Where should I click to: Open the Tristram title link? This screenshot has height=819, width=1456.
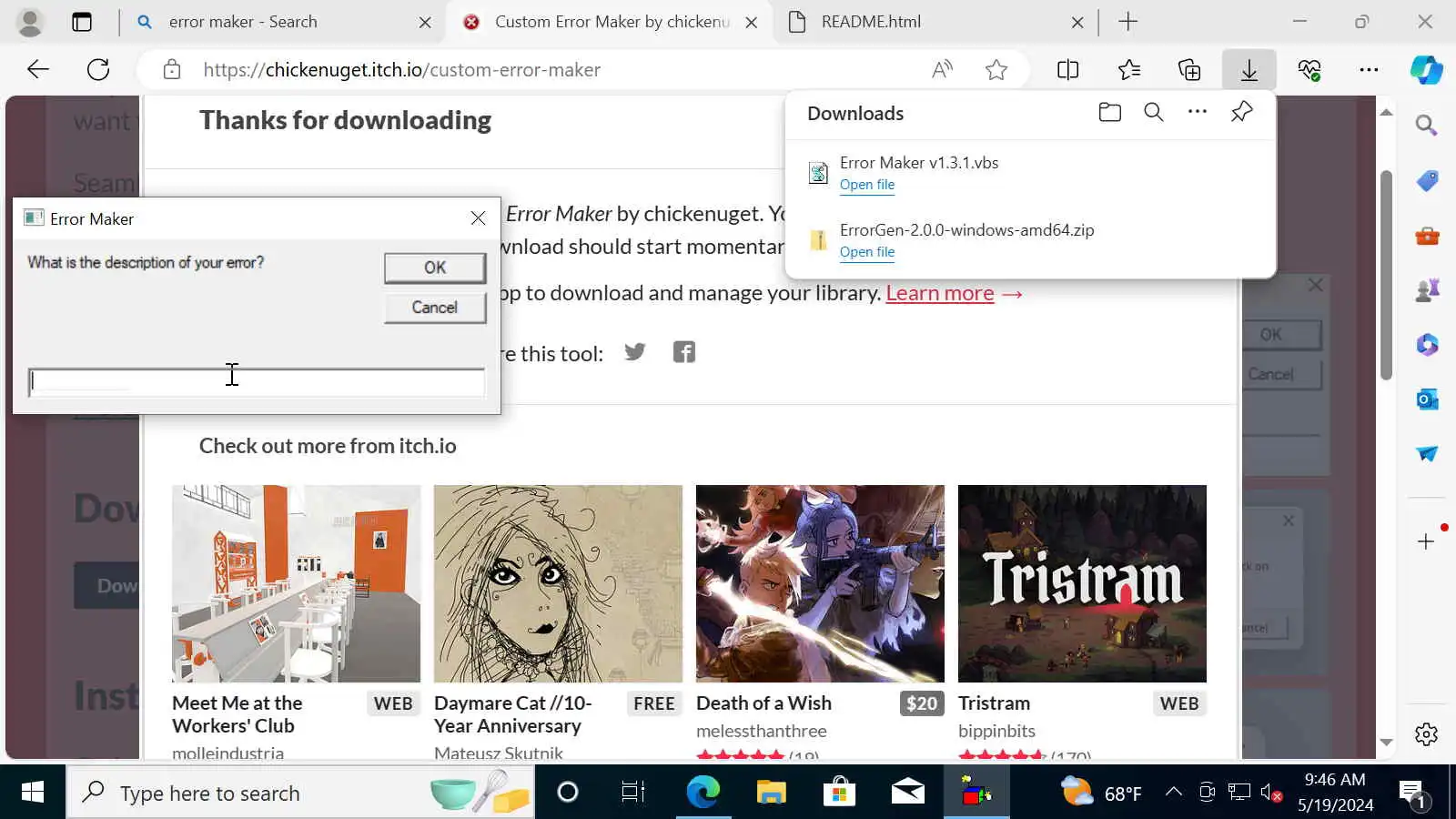tap(994, 703)
